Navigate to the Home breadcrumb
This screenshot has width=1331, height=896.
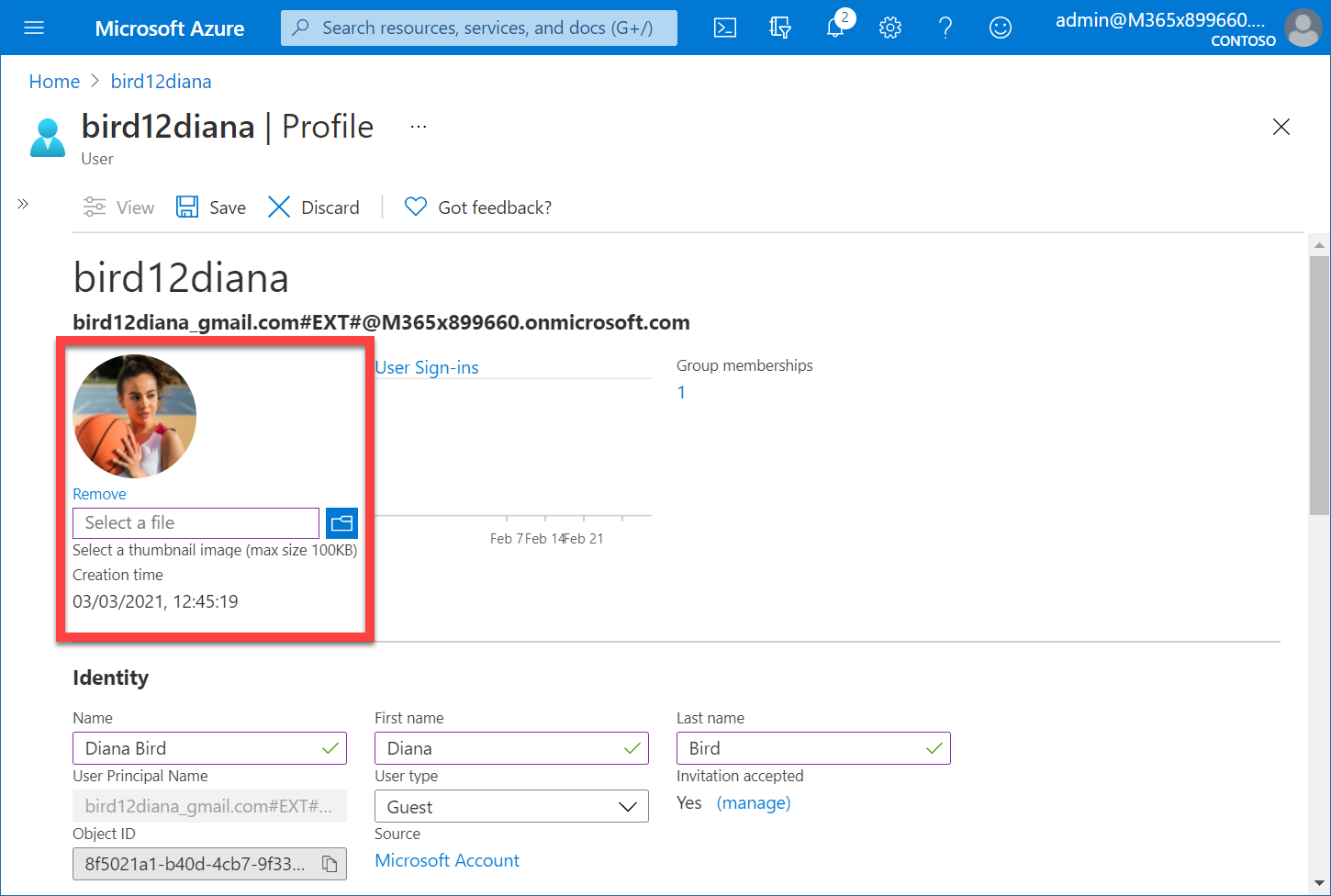coord(54,82)
